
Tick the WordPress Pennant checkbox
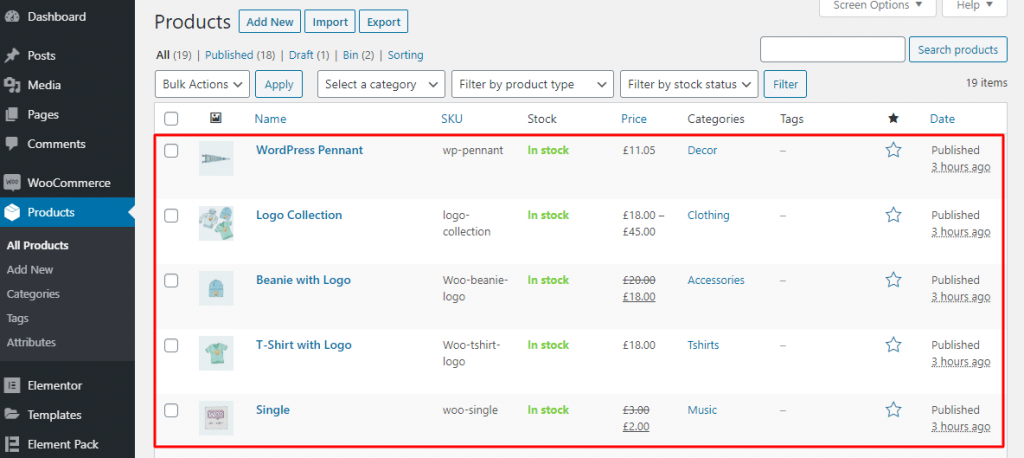[x=171, y=151]
